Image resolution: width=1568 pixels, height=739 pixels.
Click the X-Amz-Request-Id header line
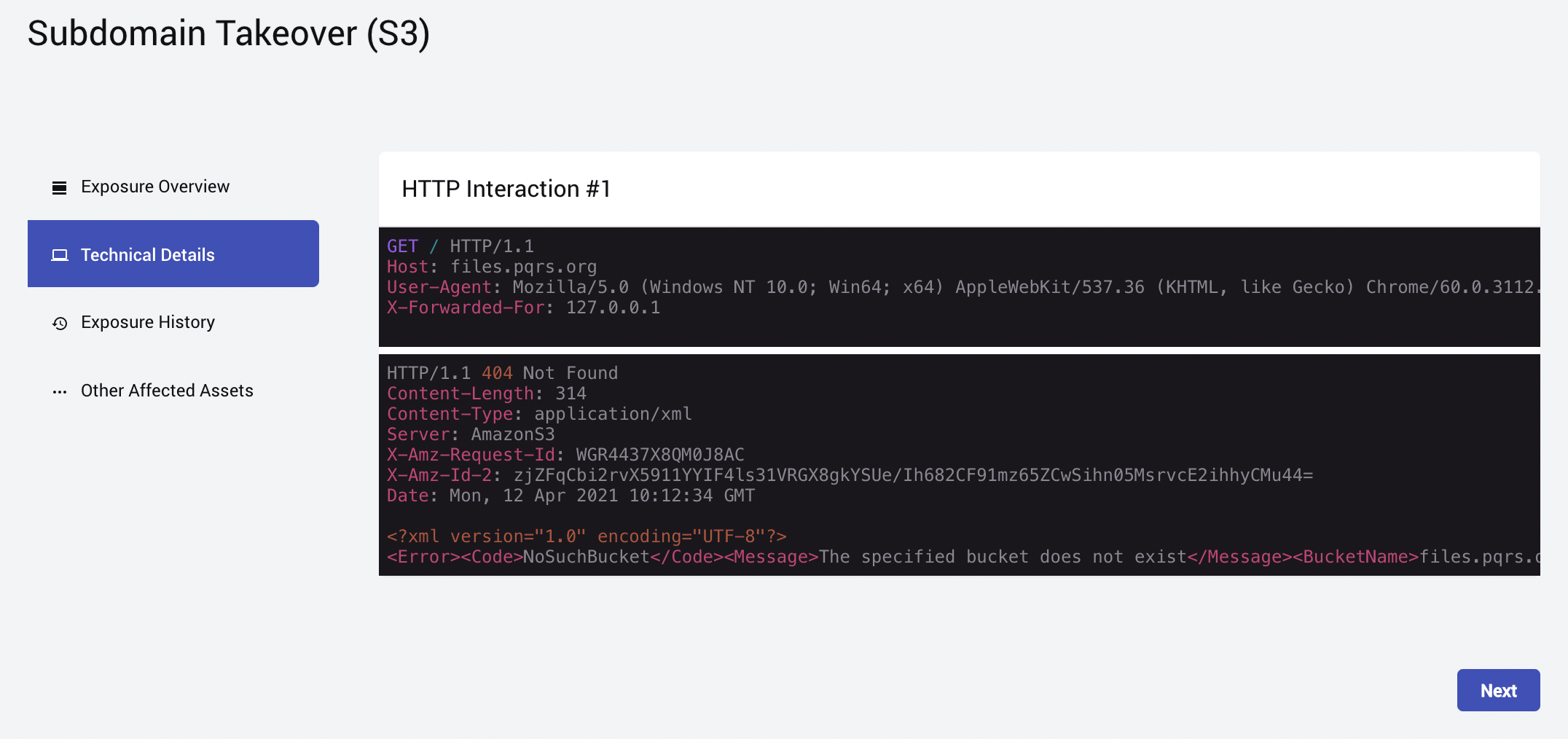point(565,455)
